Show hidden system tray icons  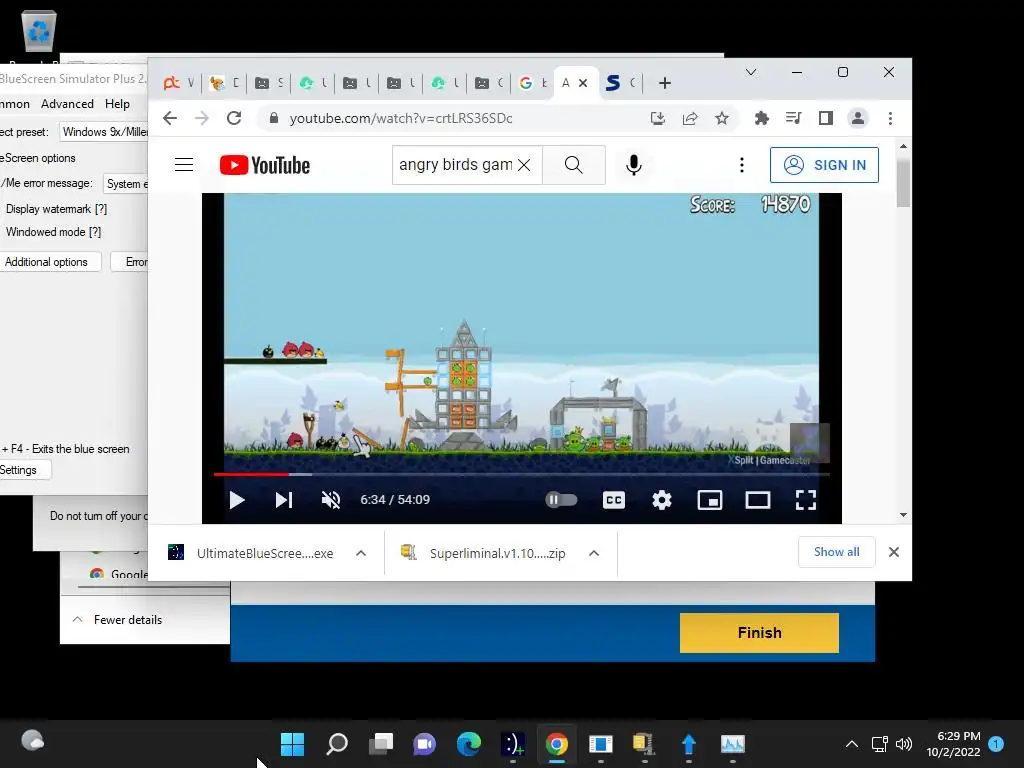tap(852, 744)
